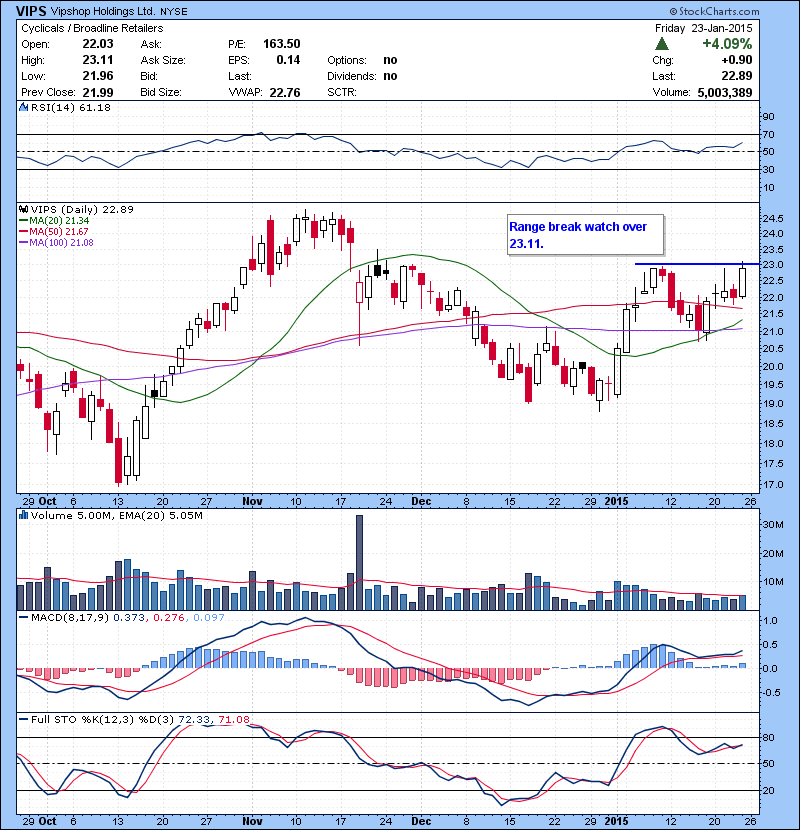The image size is (800, 830).
Task: Click the MACD(8,17,9) legend label
Action: [x=70, y=617]
